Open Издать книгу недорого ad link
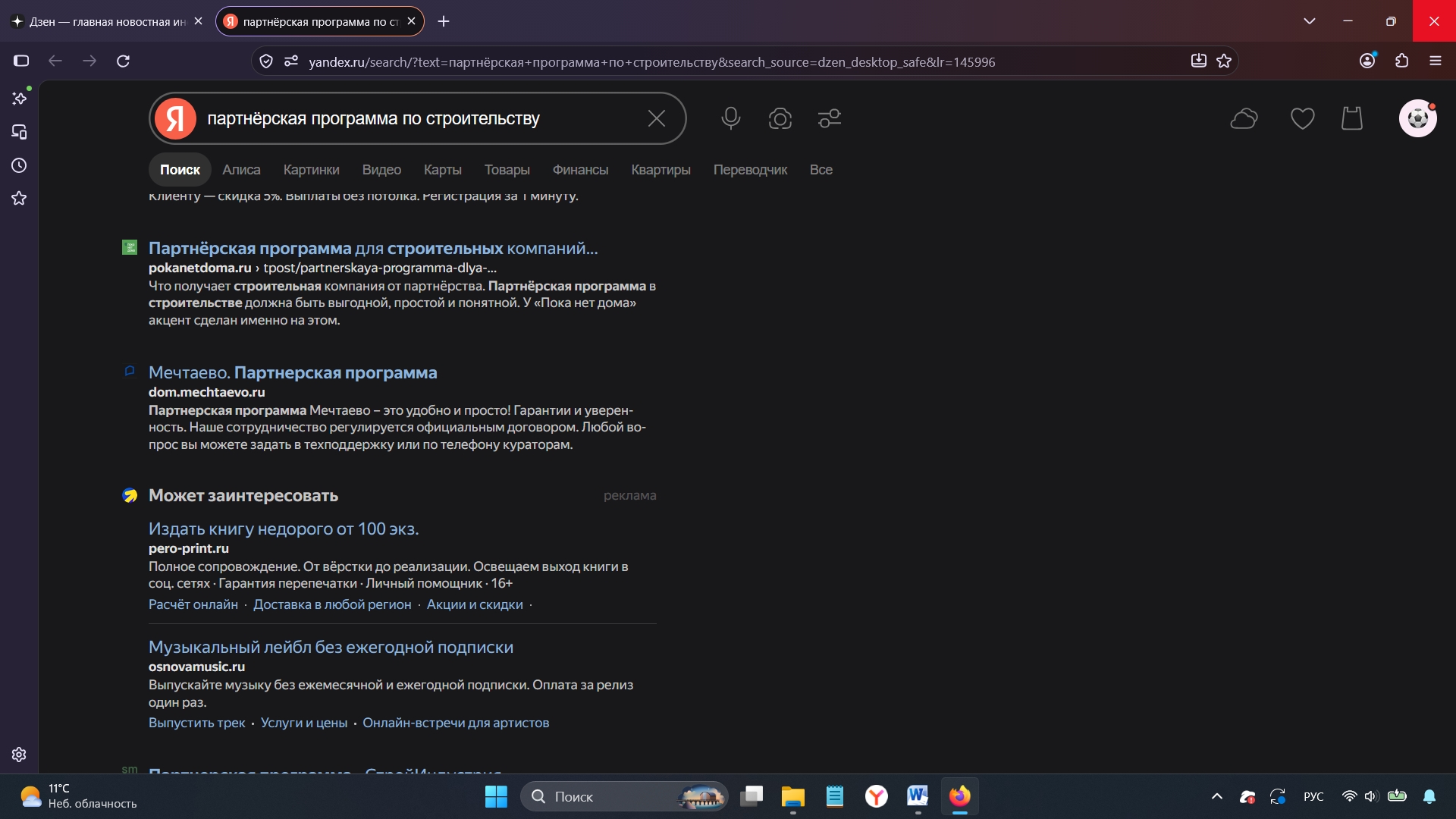 (284, 529)
